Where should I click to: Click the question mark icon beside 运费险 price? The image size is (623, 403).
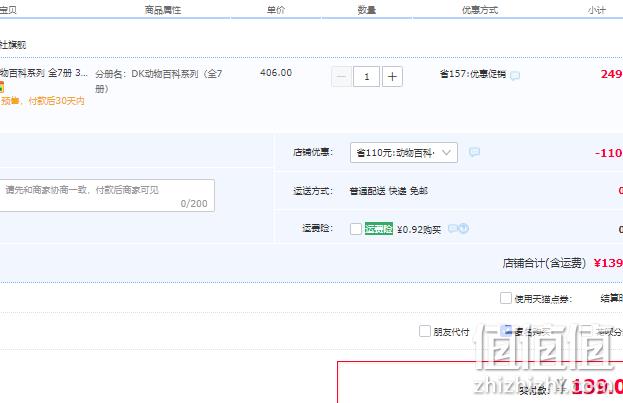click(464, 228)
